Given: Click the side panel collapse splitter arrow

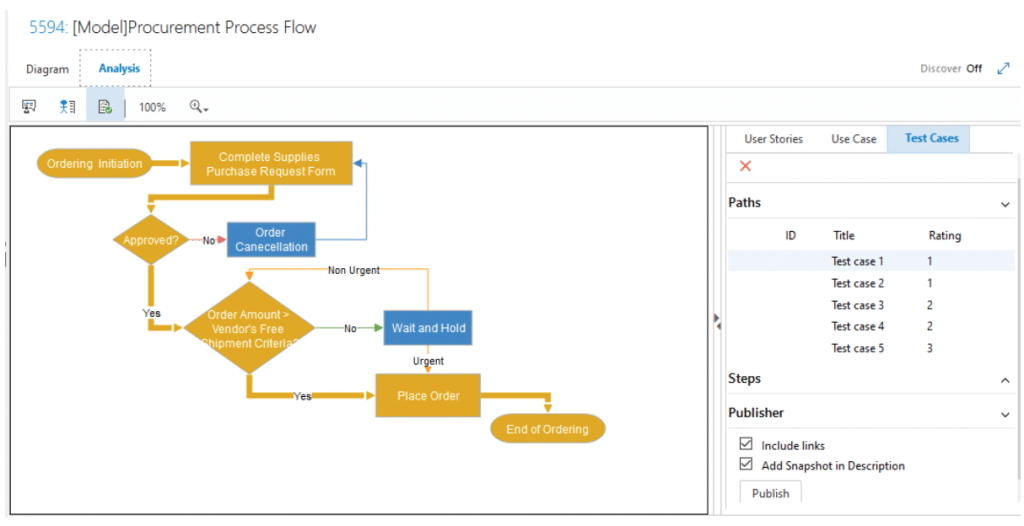Looking at the screenshot, I should (x=717, y=321).
